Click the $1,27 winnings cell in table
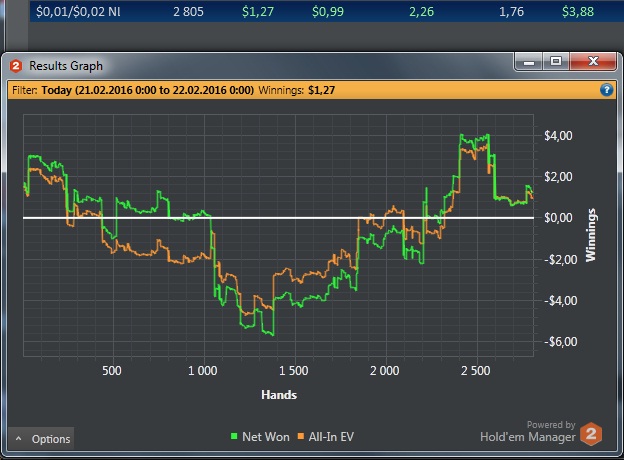Image resolution: width=624 pixels, height=460 pixels. coord(258,12)
